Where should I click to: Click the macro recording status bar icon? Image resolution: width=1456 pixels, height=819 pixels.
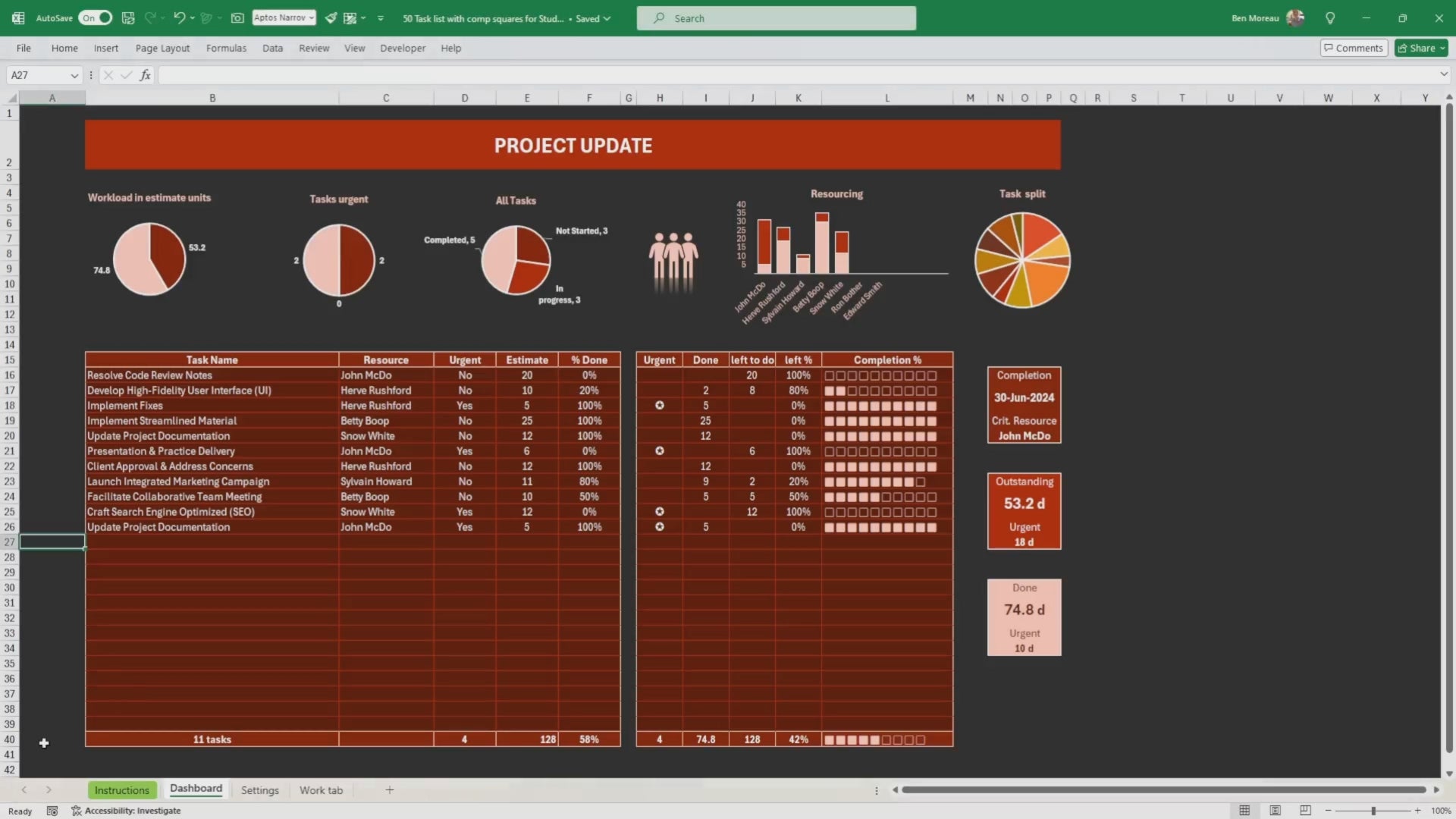52,811
